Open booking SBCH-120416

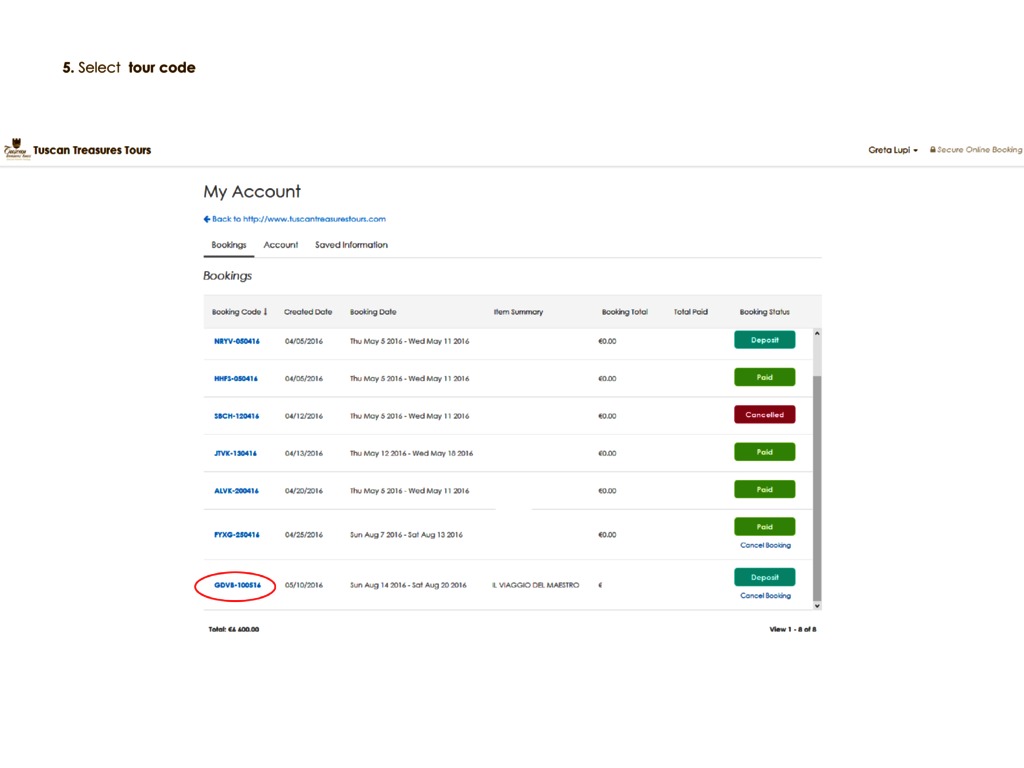point(236,416)
